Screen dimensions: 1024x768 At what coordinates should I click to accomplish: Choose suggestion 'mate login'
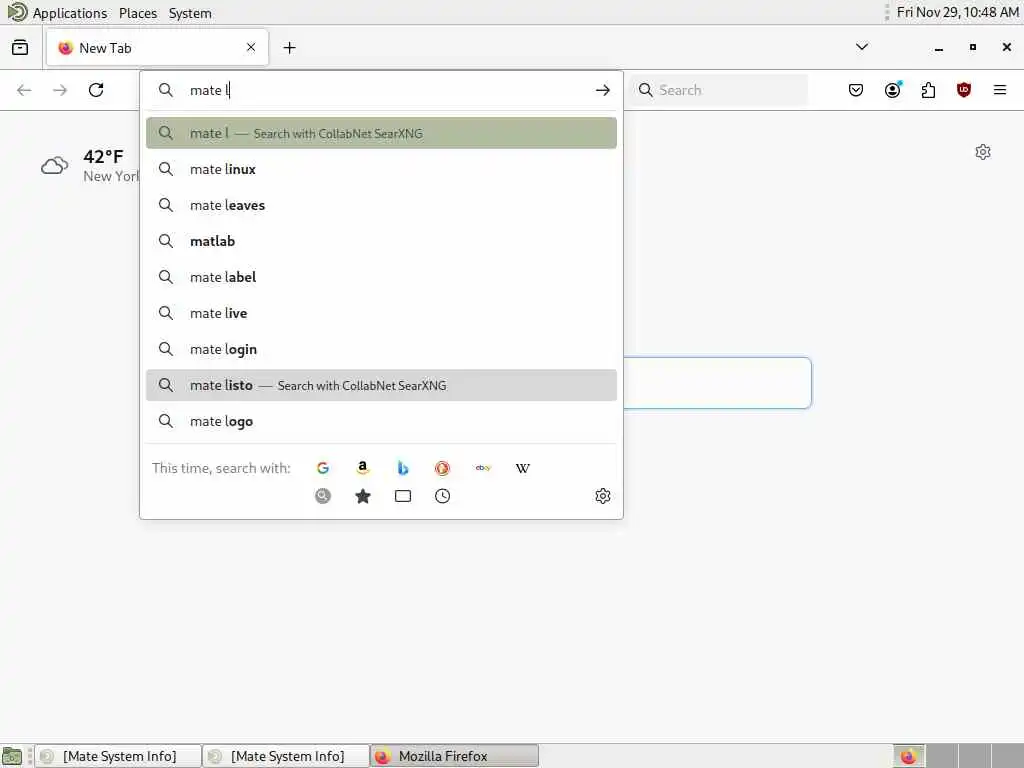pyautogui.click(x=381, y=349)
